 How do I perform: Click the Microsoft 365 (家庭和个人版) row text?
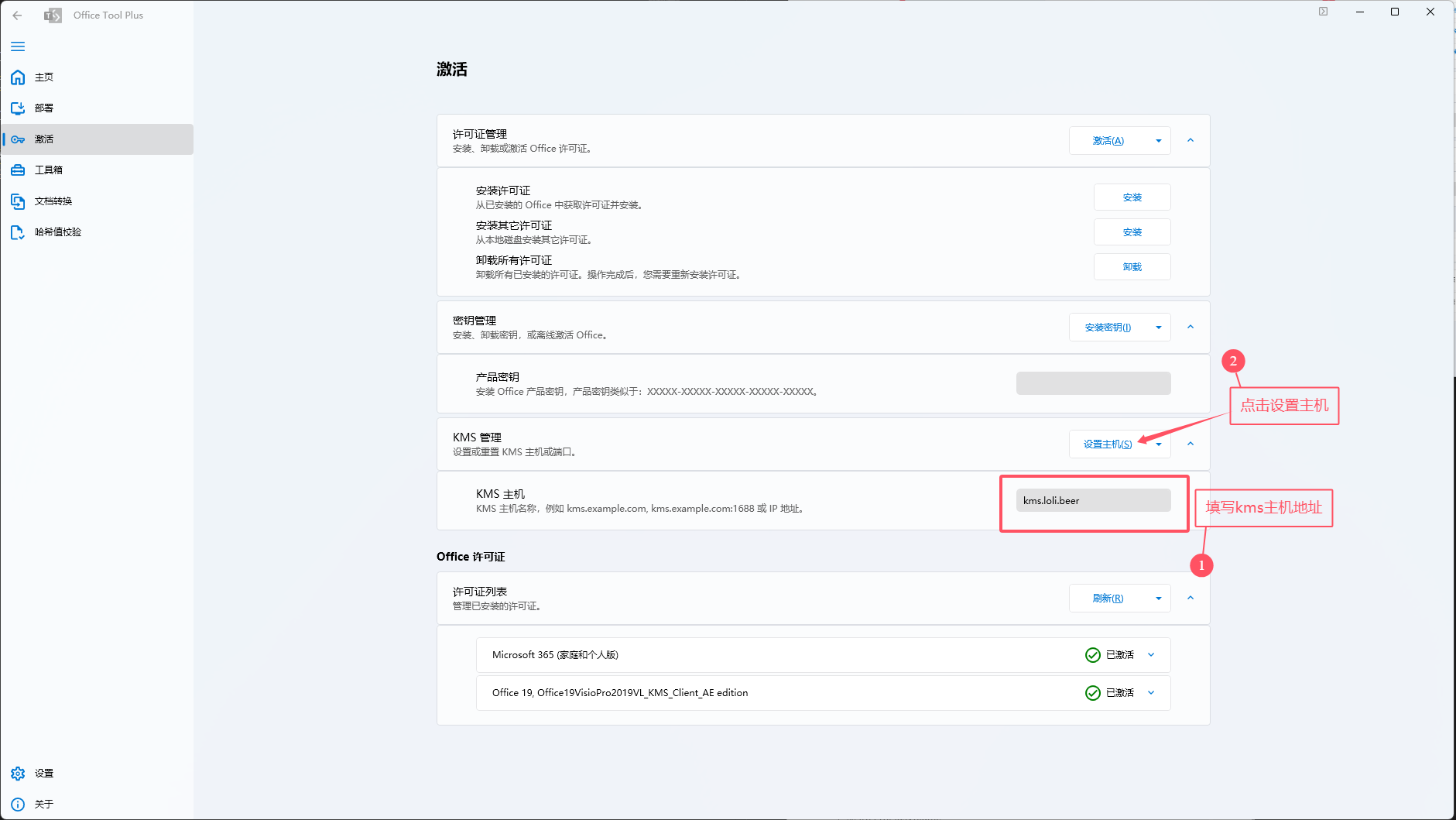pos(555,655)
